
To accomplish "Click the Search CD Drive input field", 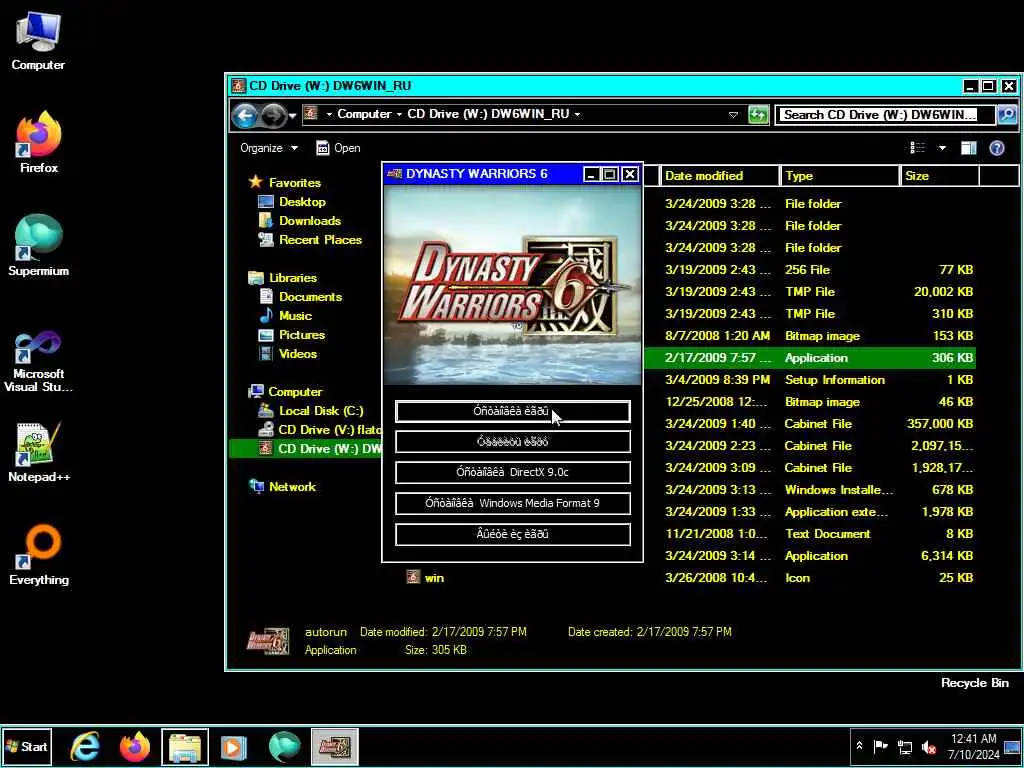I will point(884,115).
